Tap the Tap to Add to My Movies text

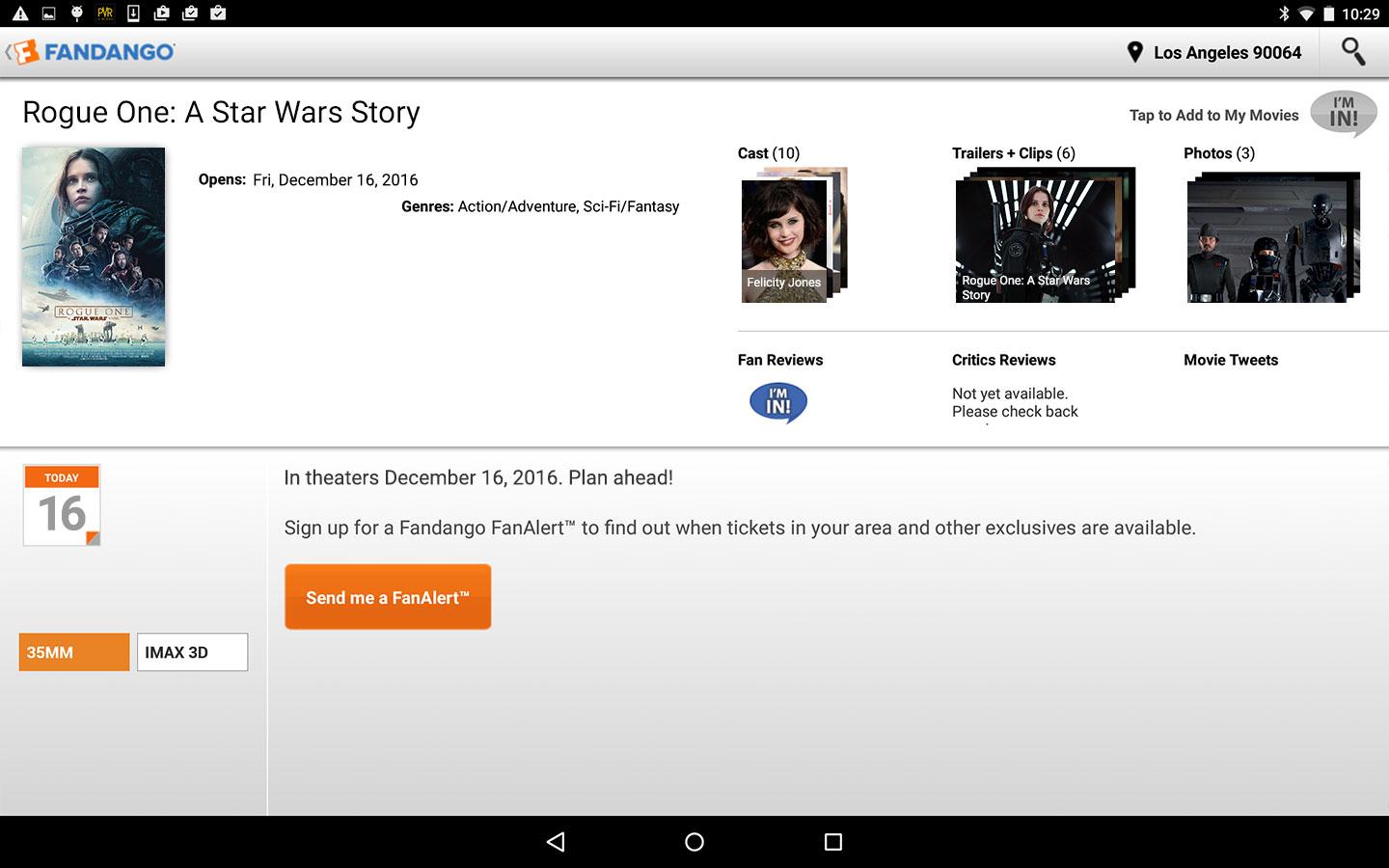1213,115
